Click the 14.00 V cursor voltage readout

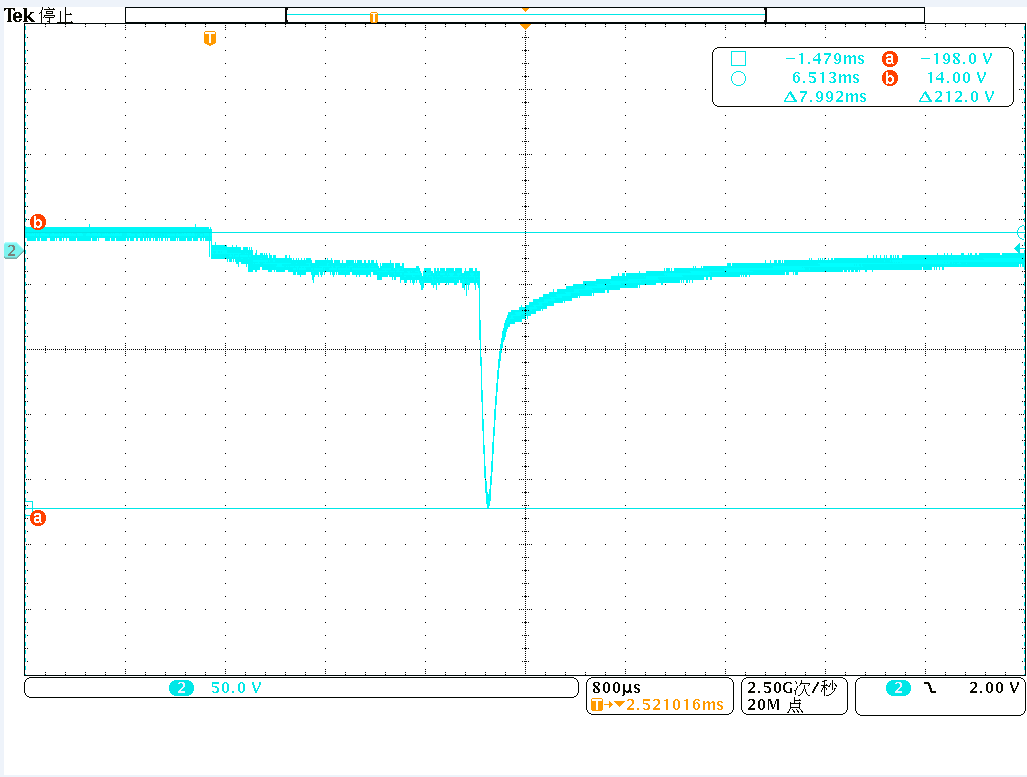coord(956,78)
